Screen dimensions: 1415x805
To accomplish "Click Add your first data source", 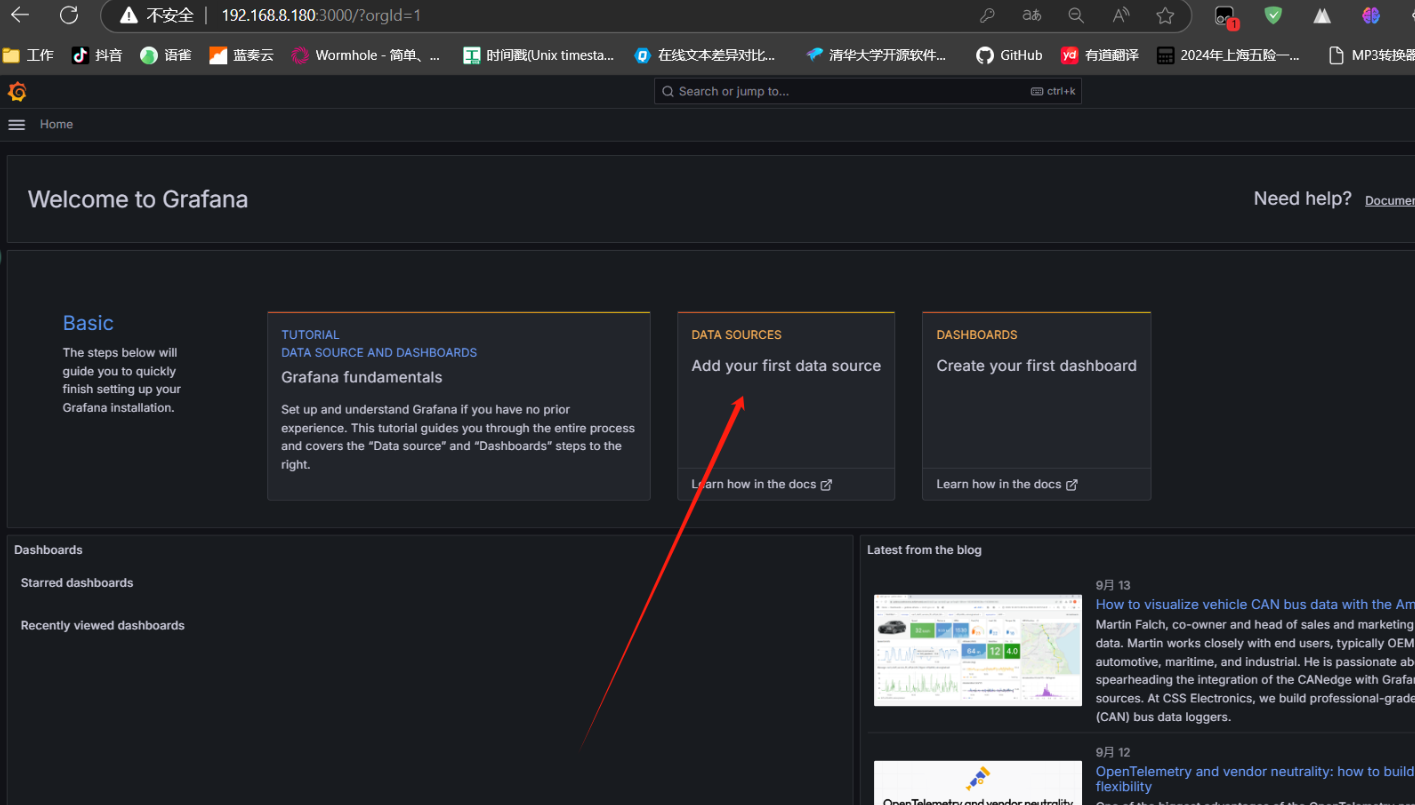I will point(786,366).
